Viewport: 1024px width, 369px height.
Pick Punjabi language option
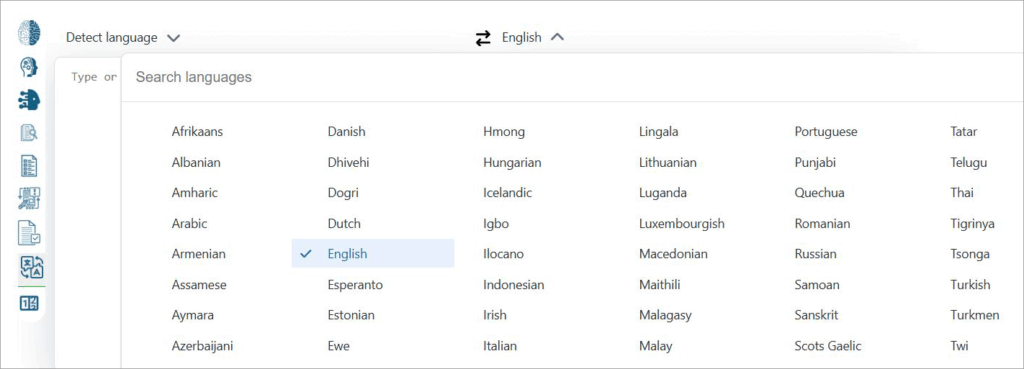click(816, 163)
